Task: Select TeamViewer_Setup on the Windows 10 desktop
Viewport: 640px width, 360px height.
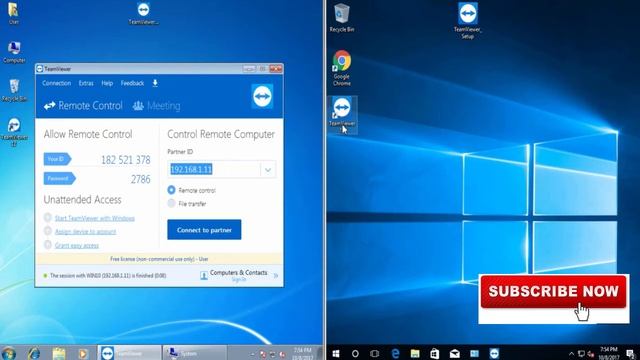Action: (x=468, y=21)
